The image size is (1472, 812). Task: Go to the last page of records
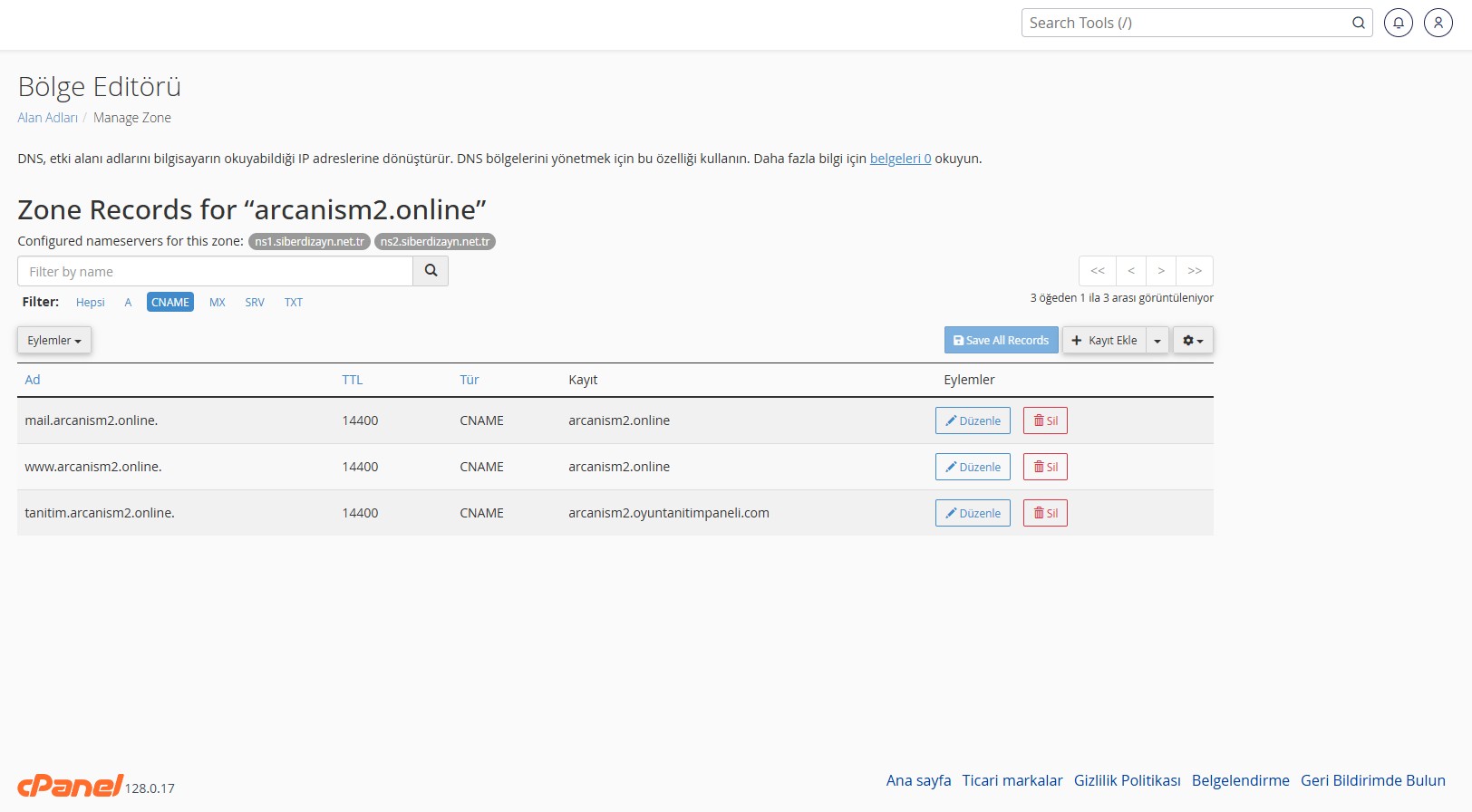pos(1195,271)
